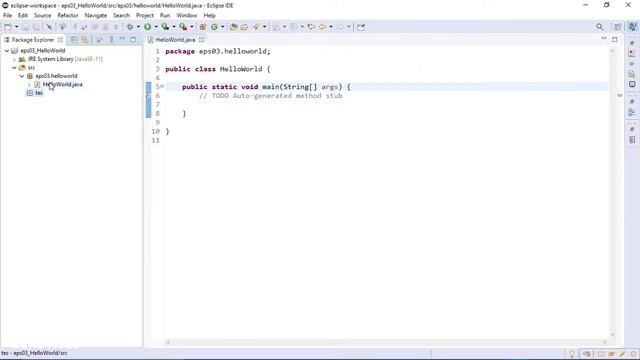
Task: Click 'public class HelloWorld {' code line
Action: [x=218, y=69]
